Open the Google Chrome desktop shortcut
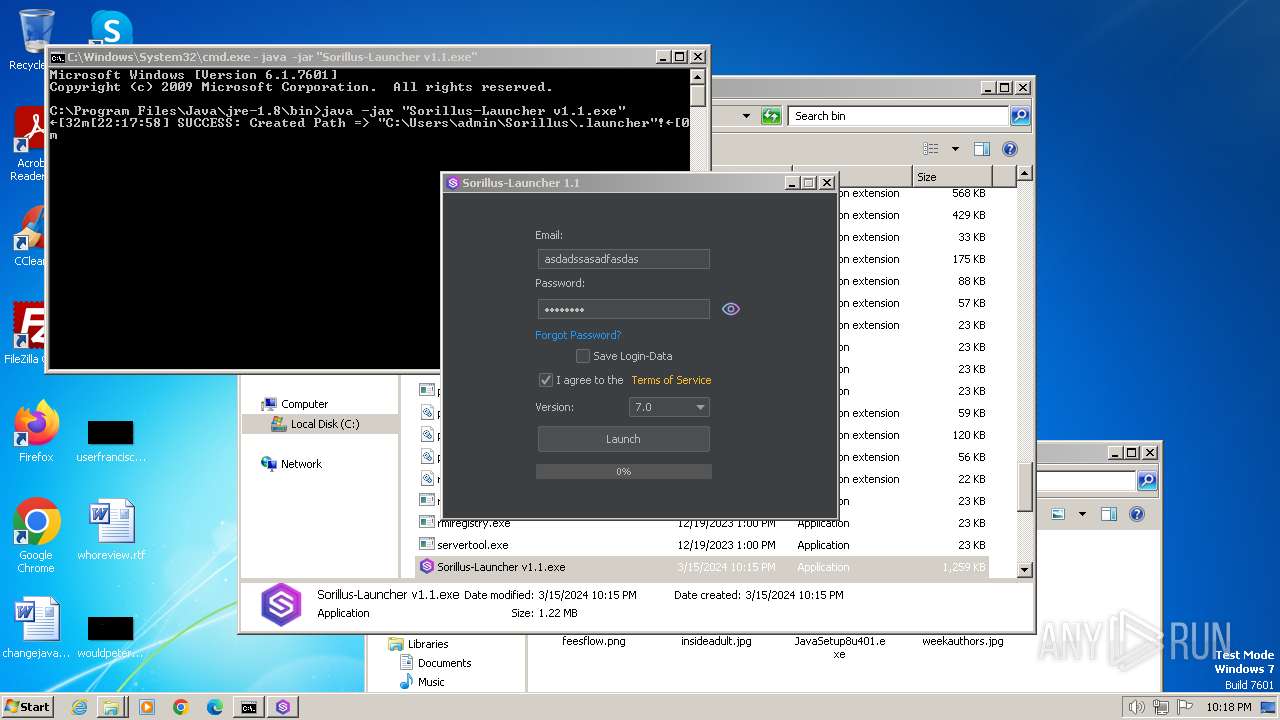The width and height of the screenshot is (1280, 720). tap(36, 536)
